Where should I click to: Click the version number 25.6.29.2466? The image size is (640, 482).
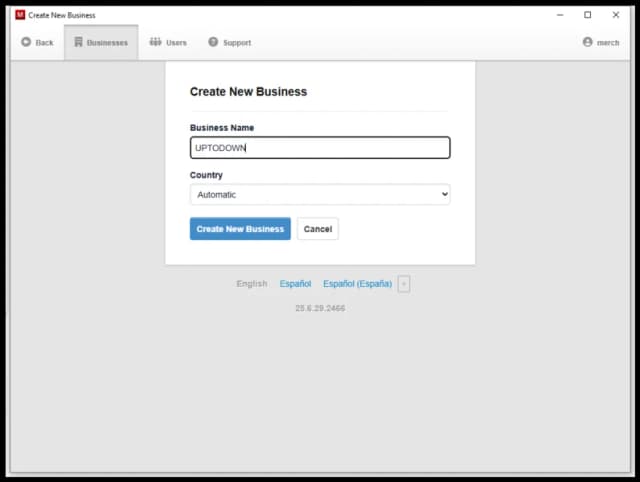click(x=320, y=308)
